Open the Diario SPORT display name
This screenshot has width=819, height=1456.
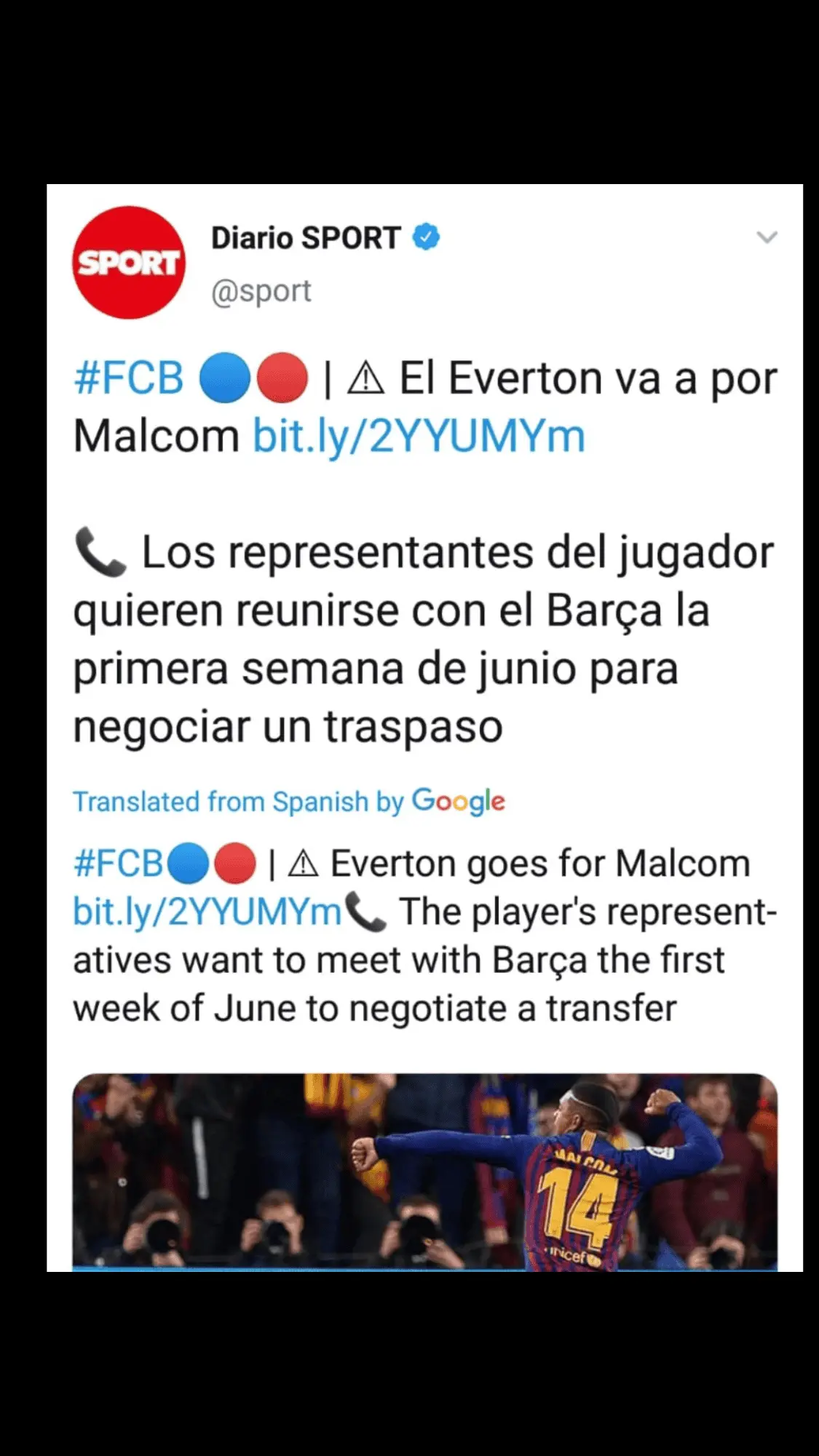coord(306,238)
